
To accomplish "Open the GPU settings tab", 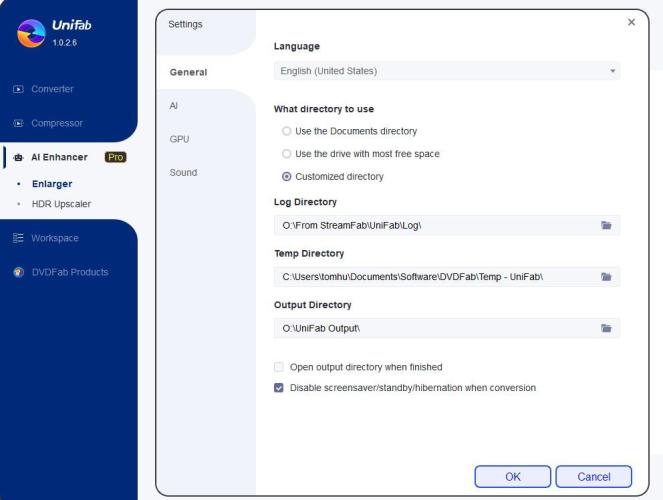I will click(x=179, y=139).
